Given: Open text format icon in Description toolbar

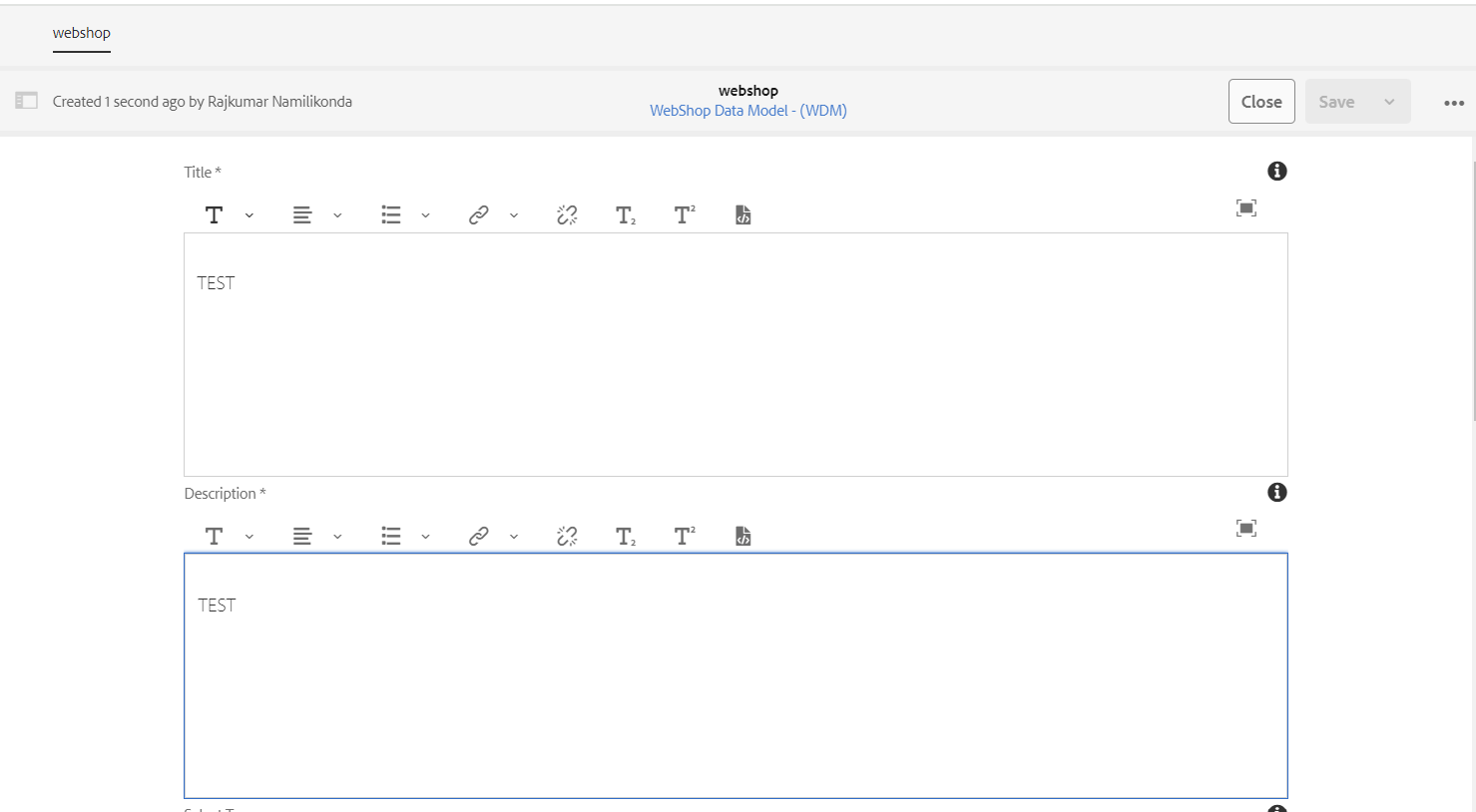Looking at the screenshot, I should 214,537.
